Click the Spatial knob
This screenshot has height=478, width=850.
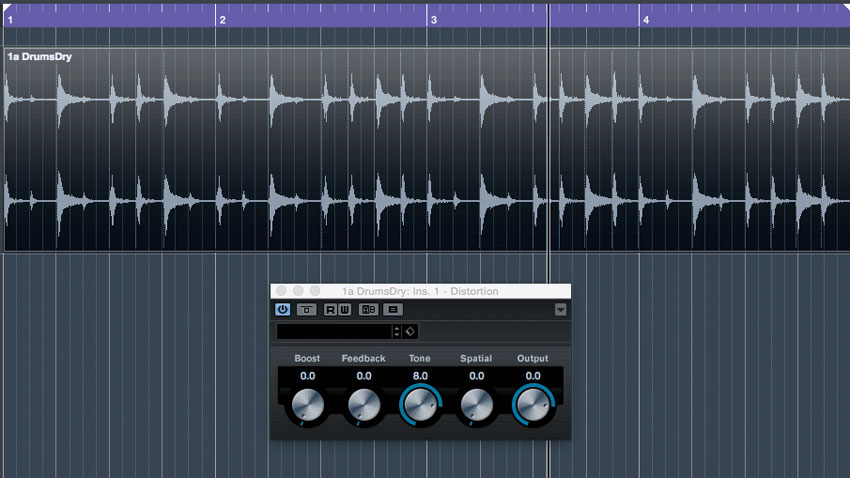476,405
